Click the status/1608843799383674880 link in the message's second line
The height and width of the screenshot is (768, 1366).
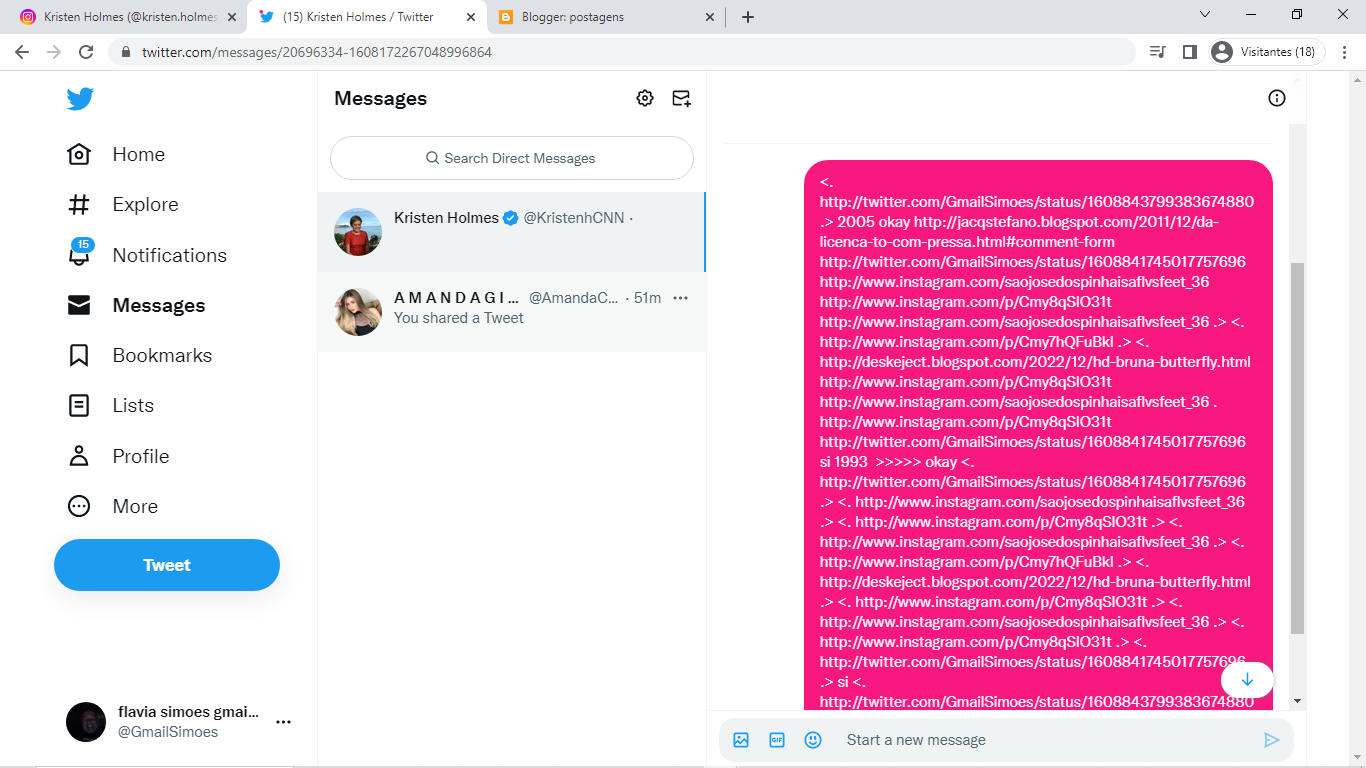pyautogui.click(x=1037, y=202)
